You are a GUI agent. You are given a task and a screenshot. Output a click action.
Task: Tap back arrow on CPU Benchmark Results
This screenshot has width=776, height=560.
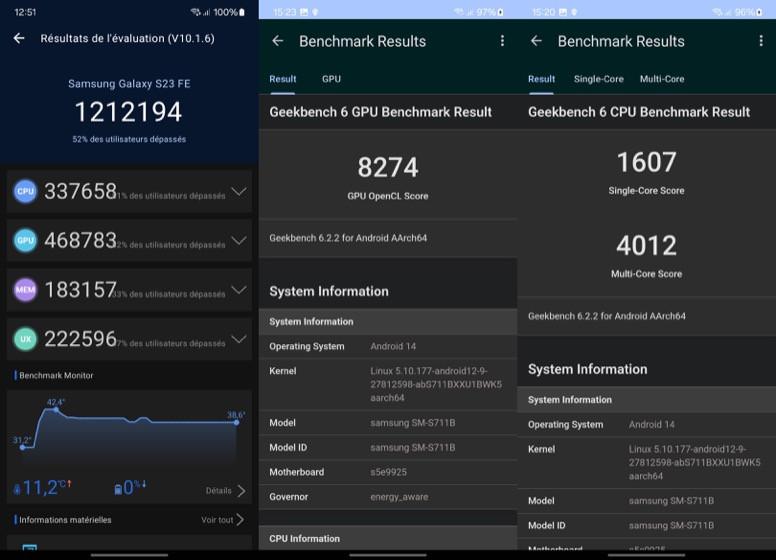coord(536,41)
